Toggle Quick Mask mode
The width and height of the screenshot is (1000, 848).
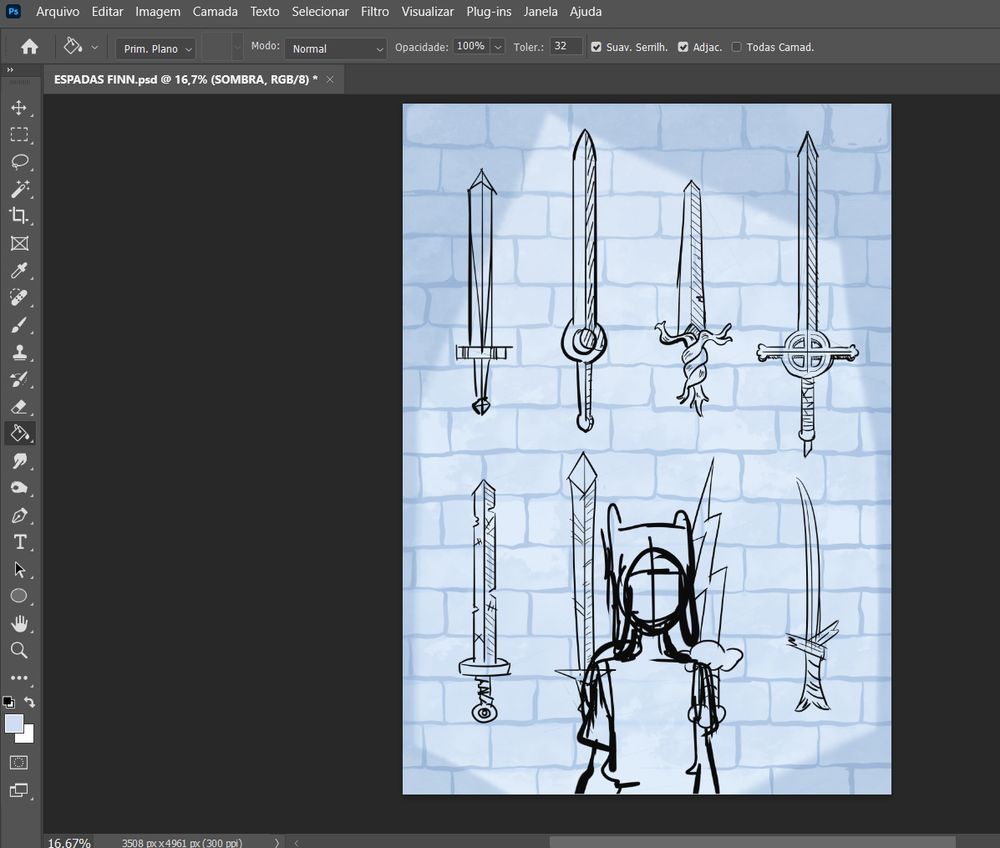tap(19, 763)
